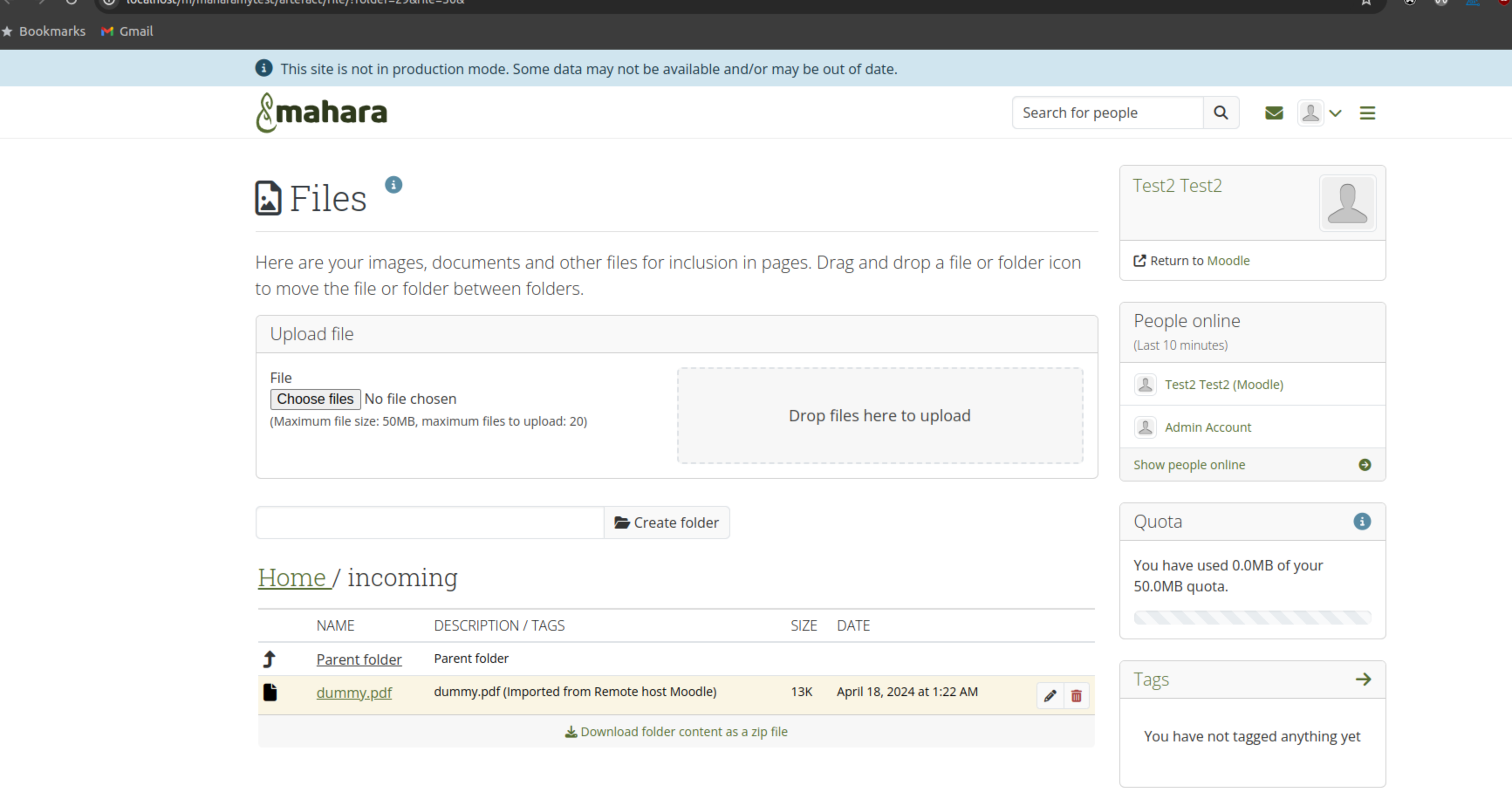Open the Parent folder link
1512x799 pixels.
pos(359,659)
